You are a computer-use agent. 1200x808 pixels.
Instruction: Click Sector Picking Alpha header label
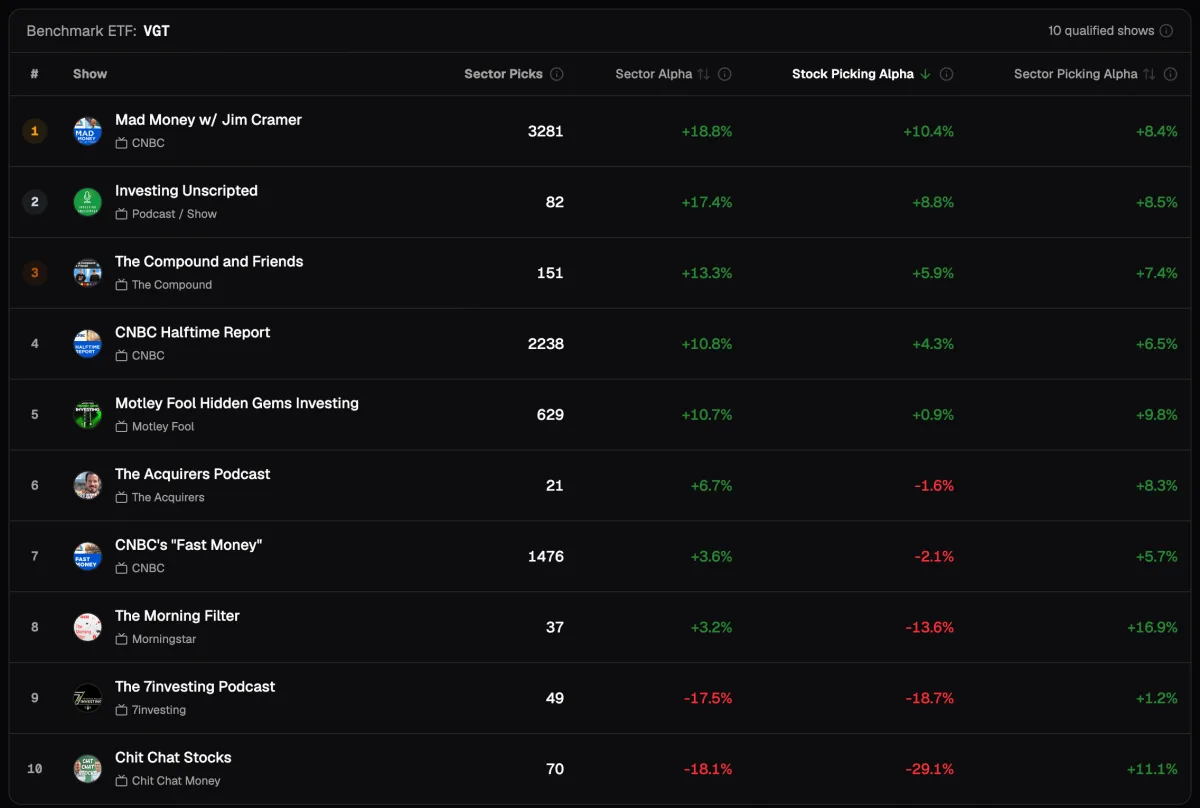pyautogui.click(x=1075, y=74)
